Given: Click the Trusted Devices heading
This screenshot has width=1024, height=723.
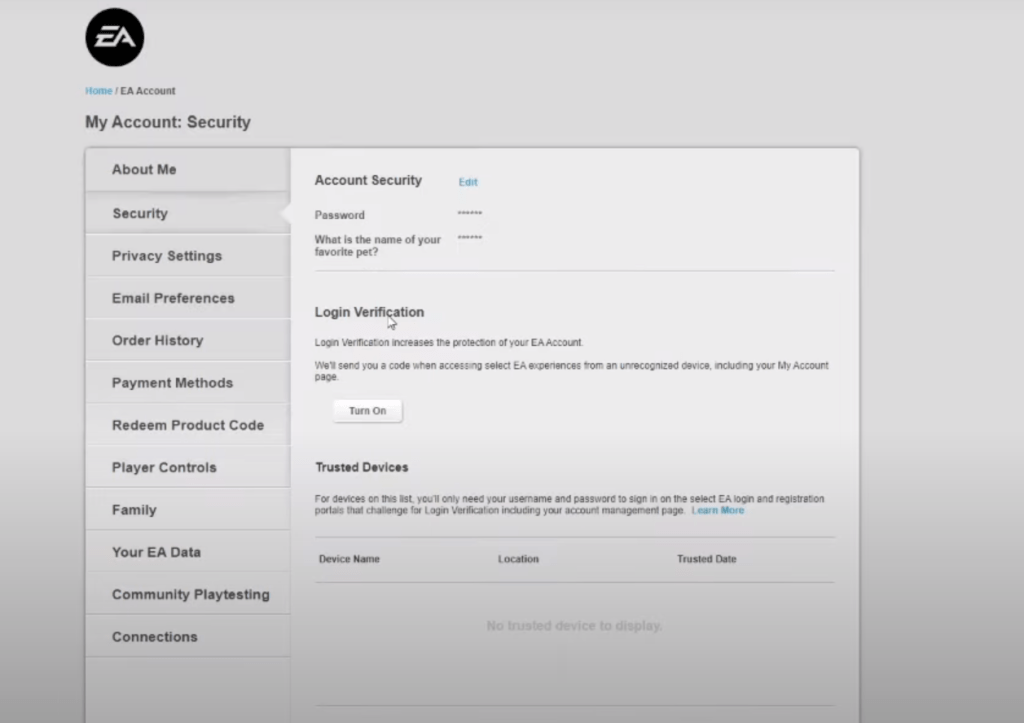Looking at the screenshot, I should click(362, 468).
